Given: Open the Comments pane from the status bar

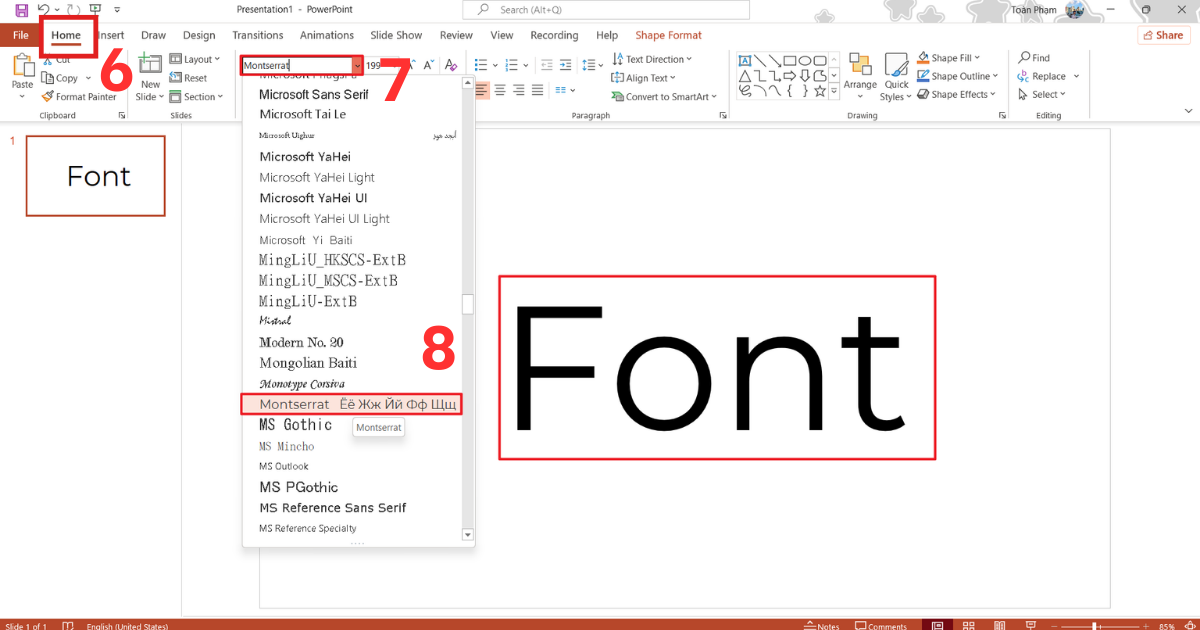Looking at the screenshot, I should pyautogui.click(x=880, y=626).
